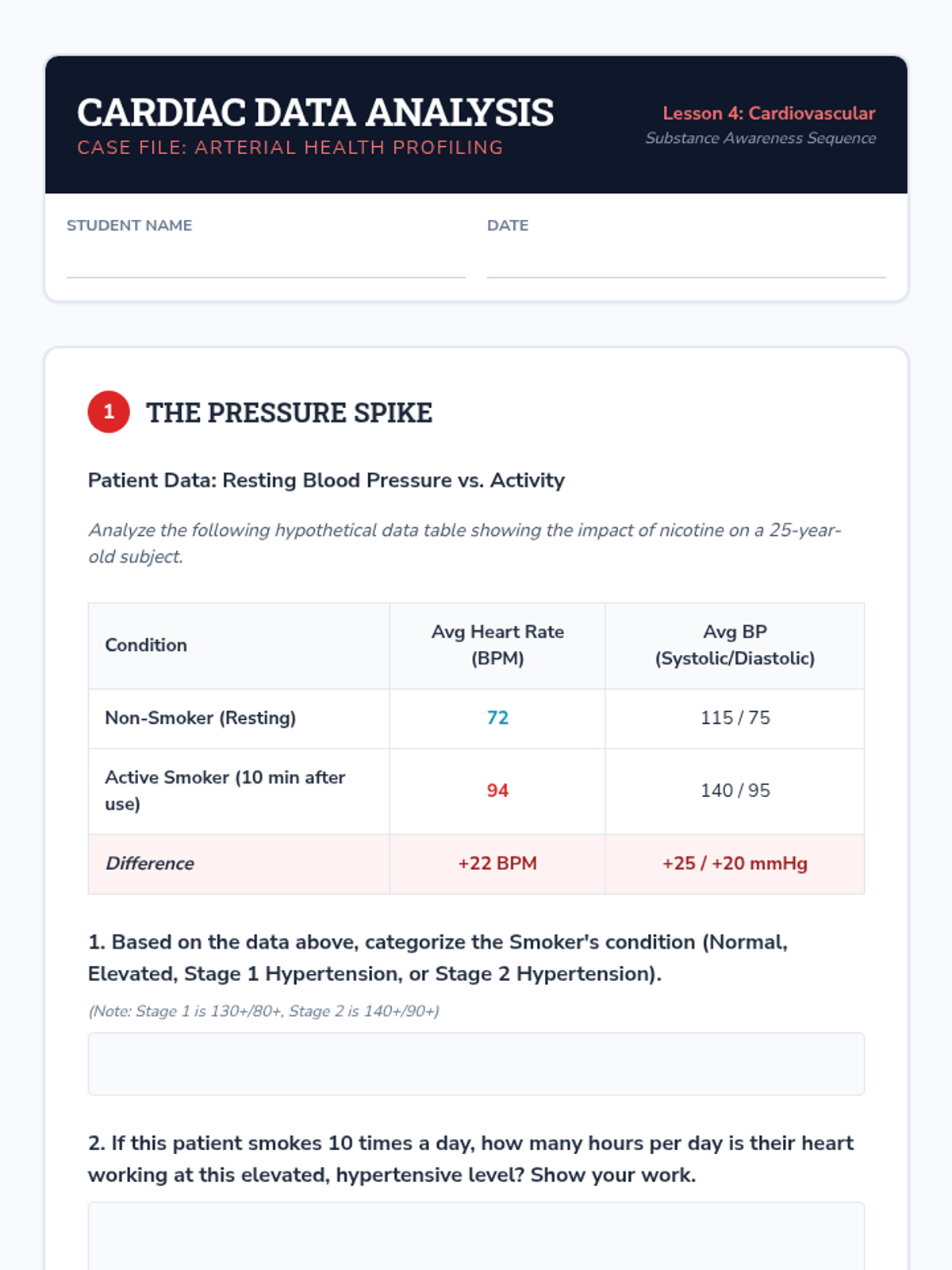Click the answer box for question 1
Image resolution: width=952 pixels, height=1270 pixels.
(476, 1064)
